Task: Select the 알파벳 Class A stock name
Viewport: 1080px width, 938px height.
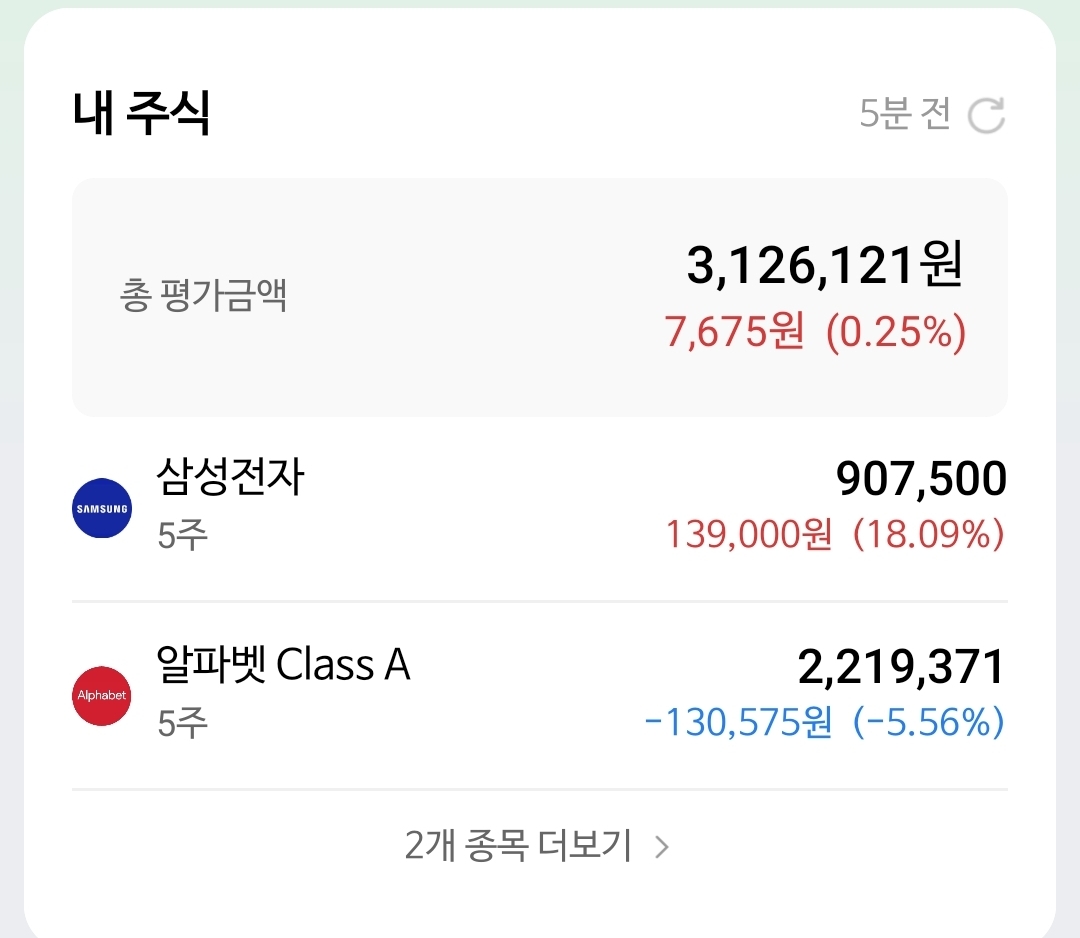Action: [283, 664]
